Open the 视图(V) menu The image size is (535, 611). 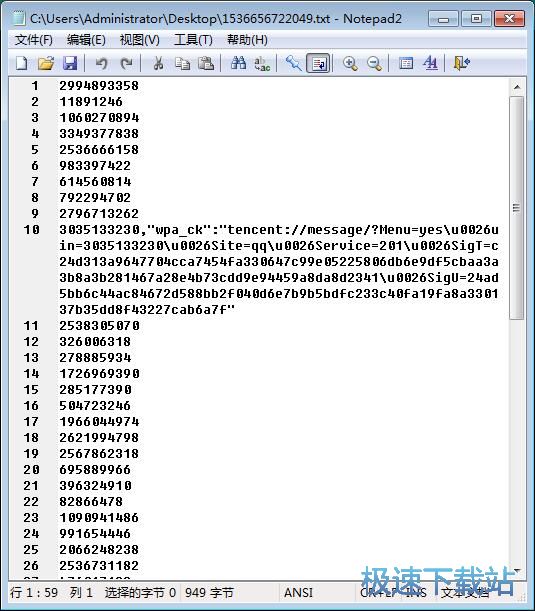(x=139, y=40)
